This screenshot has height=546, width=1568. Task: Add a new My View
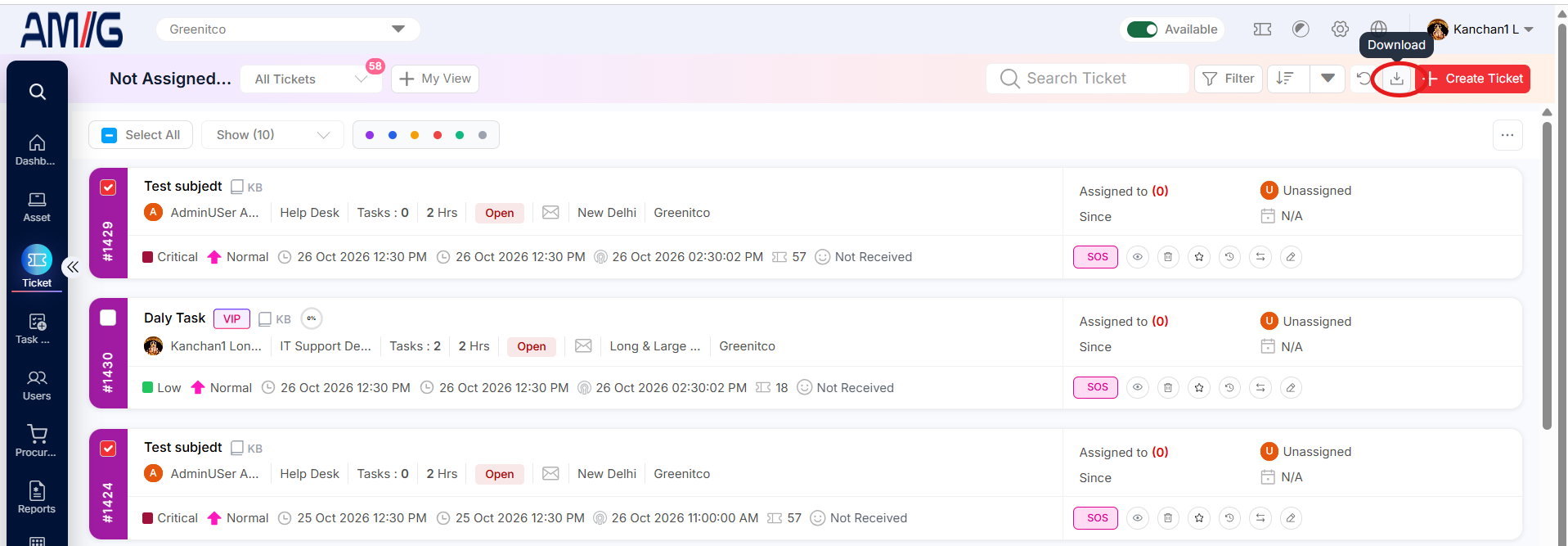(x=435, y=79)
